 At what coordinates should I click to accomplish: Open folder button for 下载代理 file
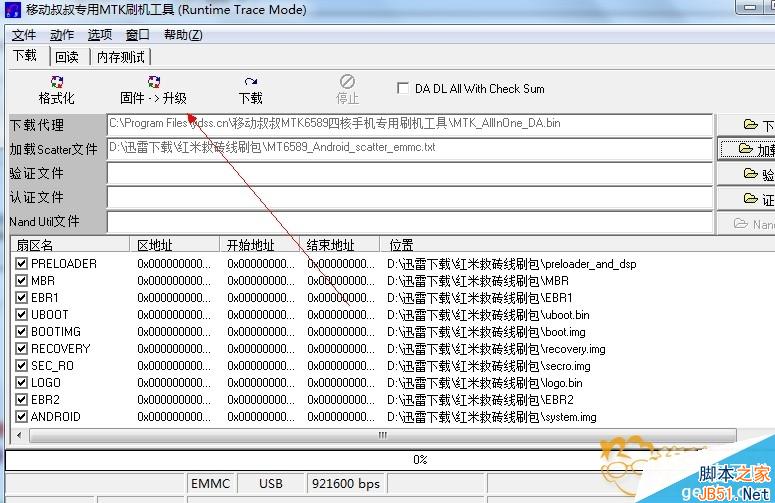(x=746, y=125)
